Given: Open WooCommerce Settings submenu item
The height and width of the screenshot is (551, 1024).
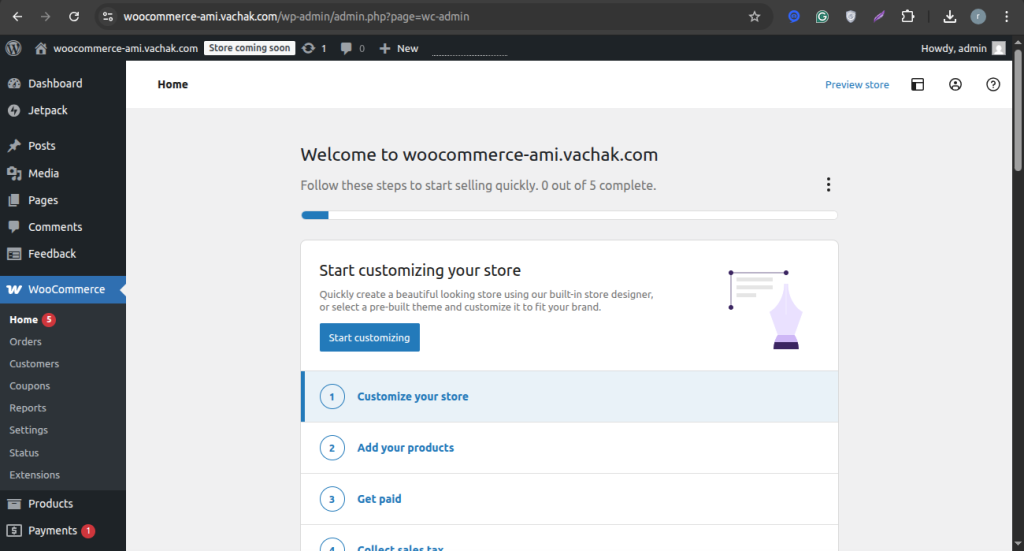Looking at the screenshot, I should pos(28,430).
